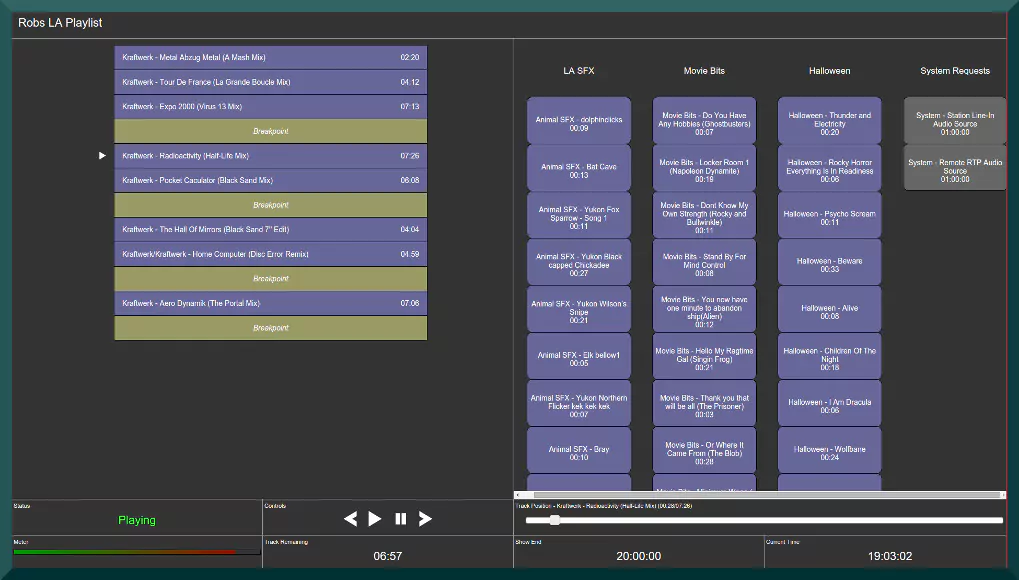Click the LA SFX column header
The width and height of the screenshot is (1019, 580).
coord(578,71)
